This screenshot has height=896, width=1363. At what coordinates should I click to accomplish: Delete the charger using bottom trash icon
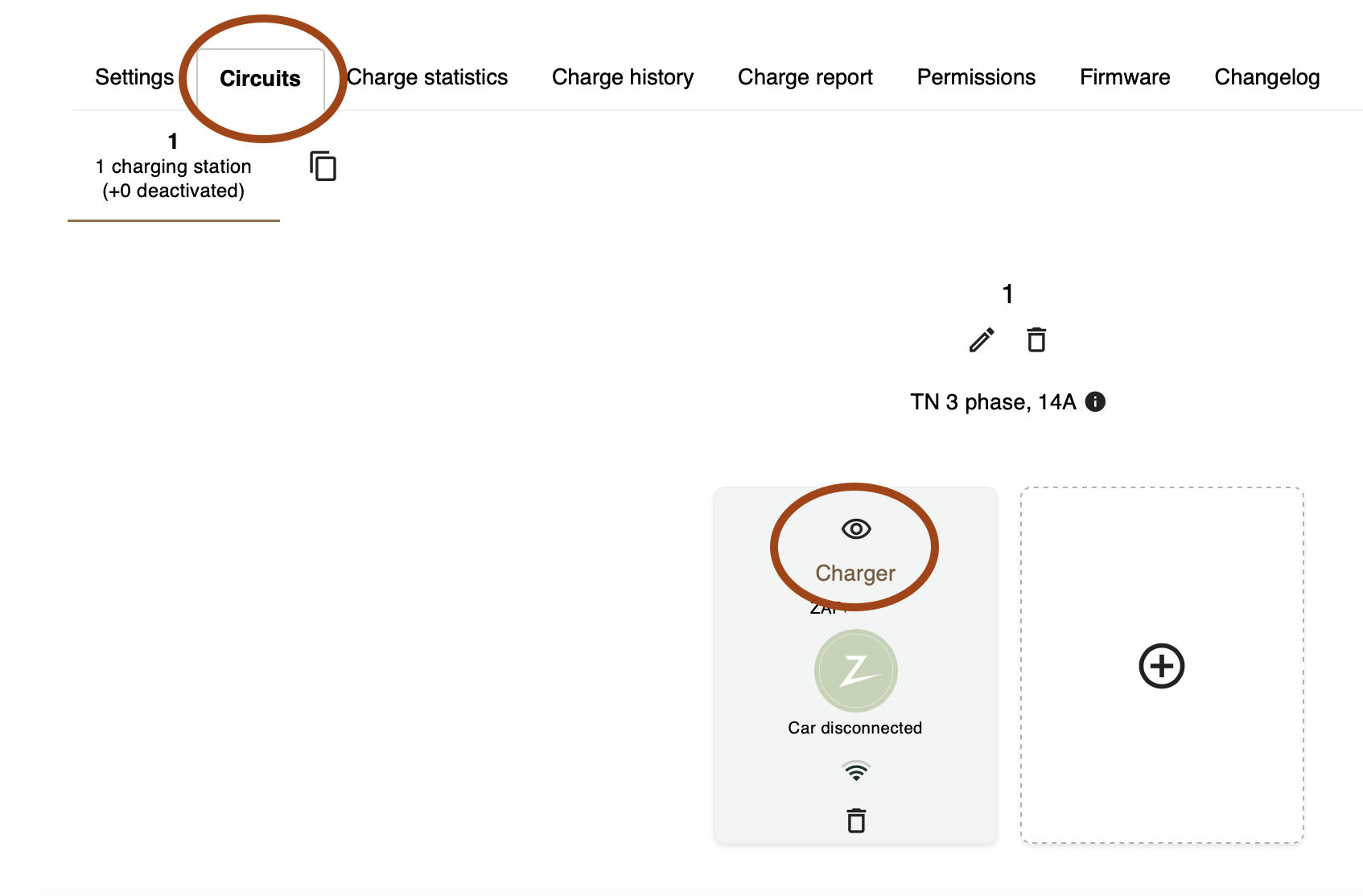tap(856, 821)
